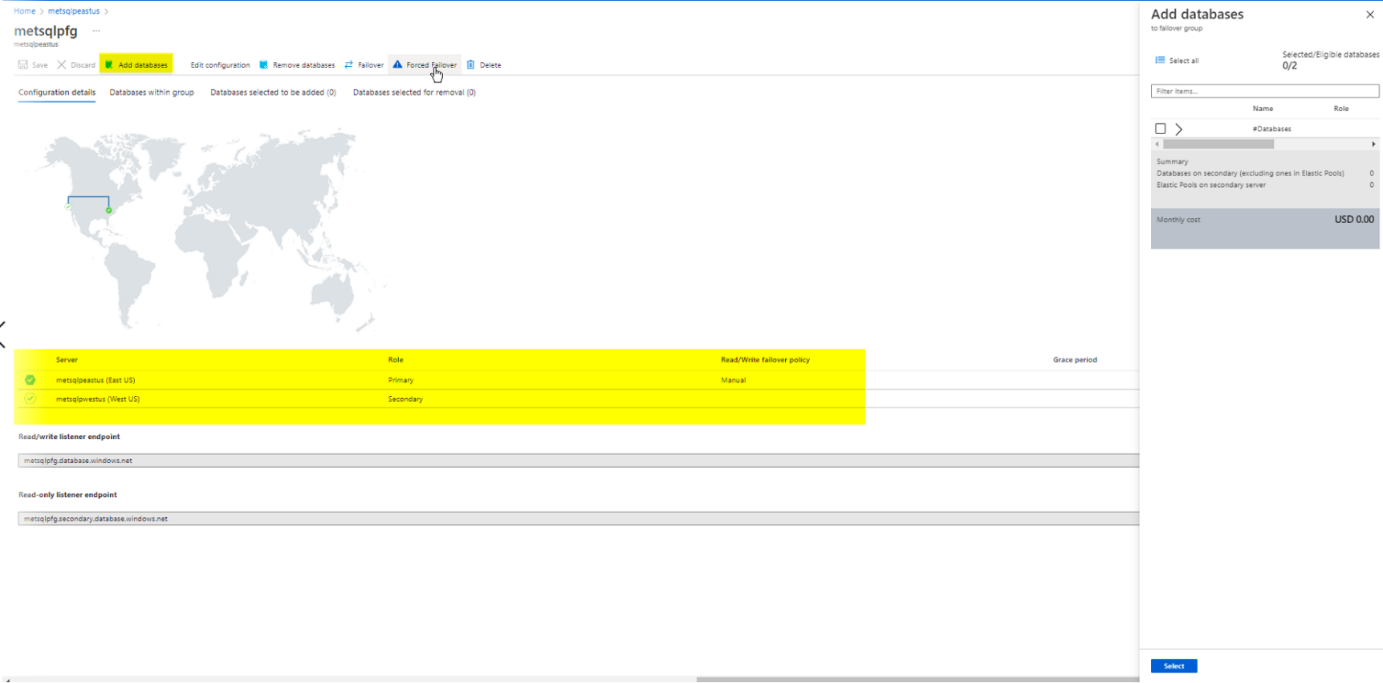Click the Secondary role cell
Image resolution: width=1383 pixels, height=683 pixels.
point(405,399)
